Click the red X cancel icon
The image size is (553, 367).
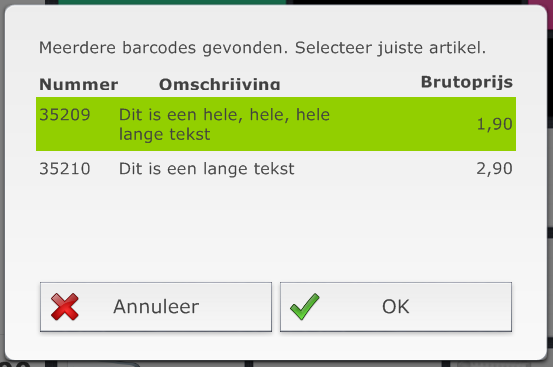coord(65,307)
